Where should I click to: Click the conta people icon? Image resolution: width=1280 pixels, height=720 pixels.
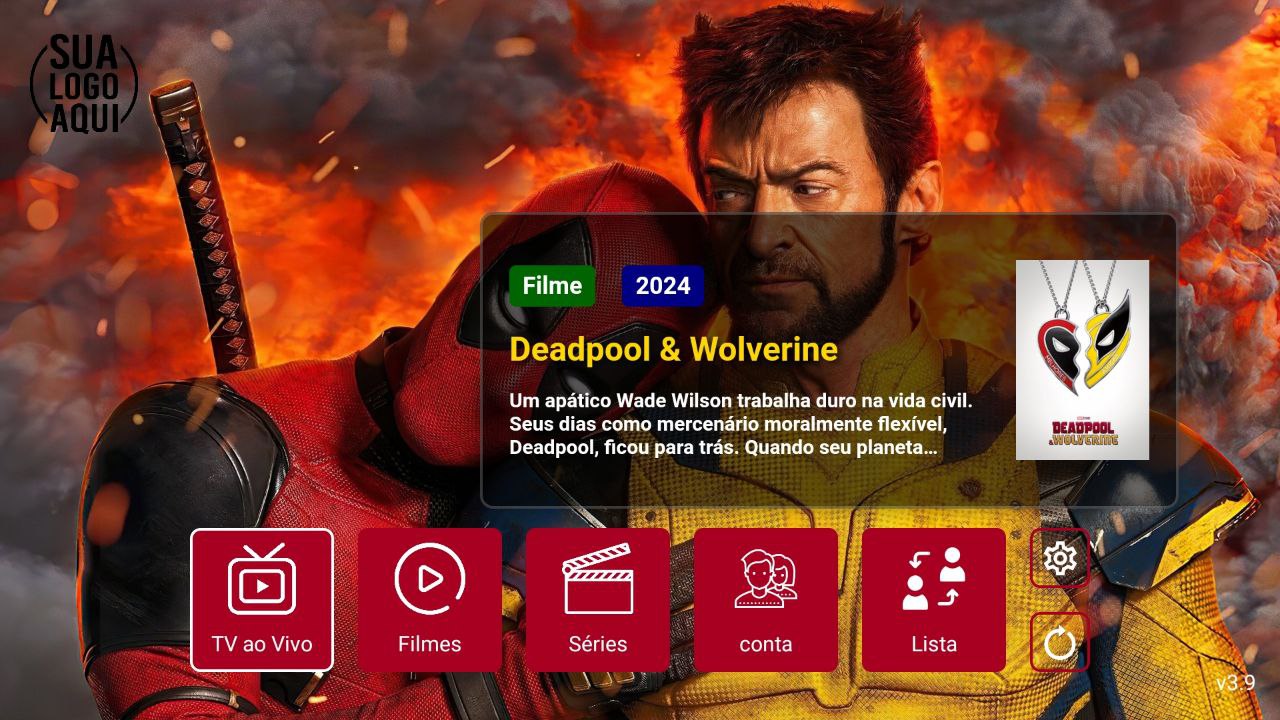tap(765, 579)
